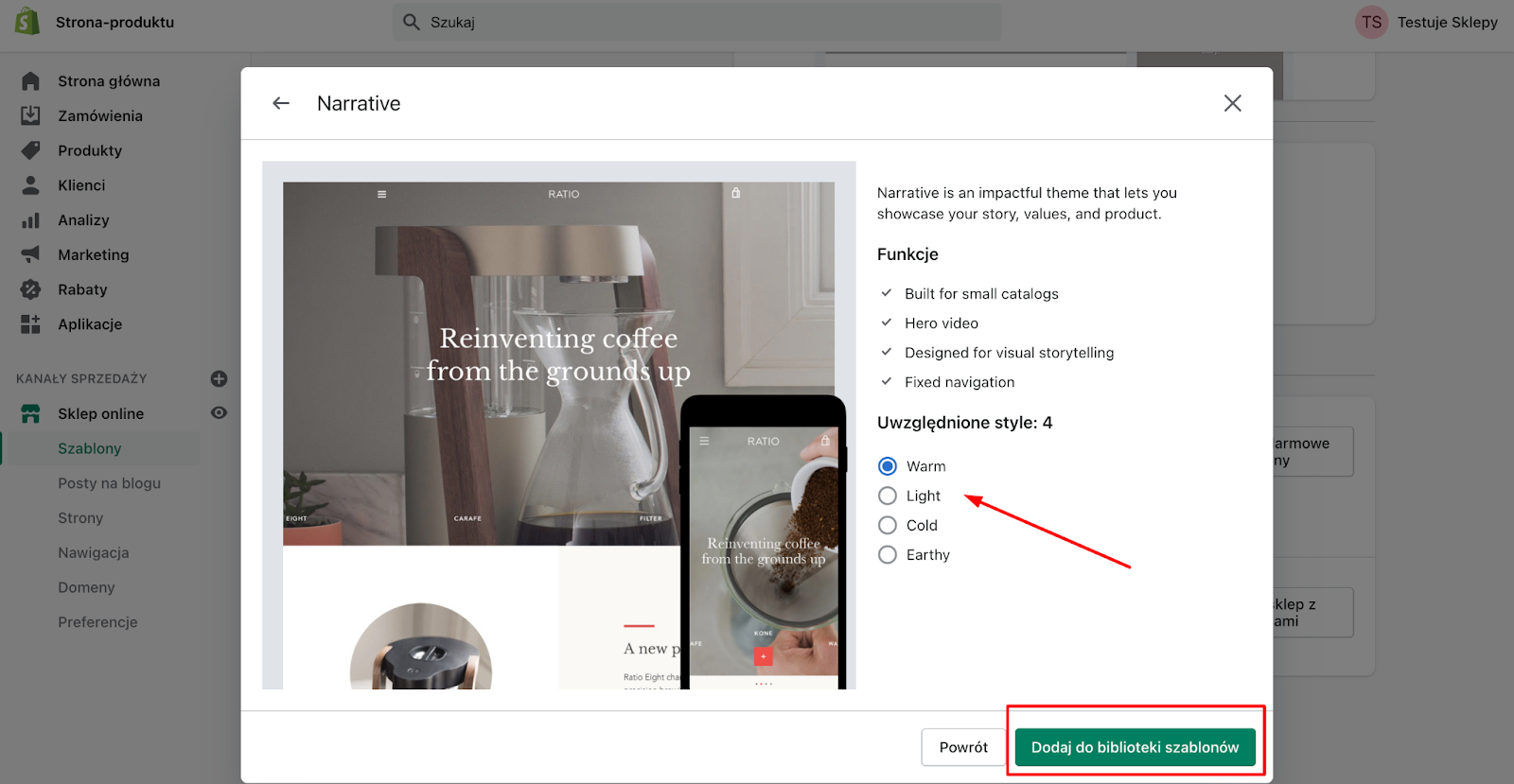The image size is (1514, 784).
Task: Open Produkty in sidebar
Action: pyautogui.click(x=90, y=150)
